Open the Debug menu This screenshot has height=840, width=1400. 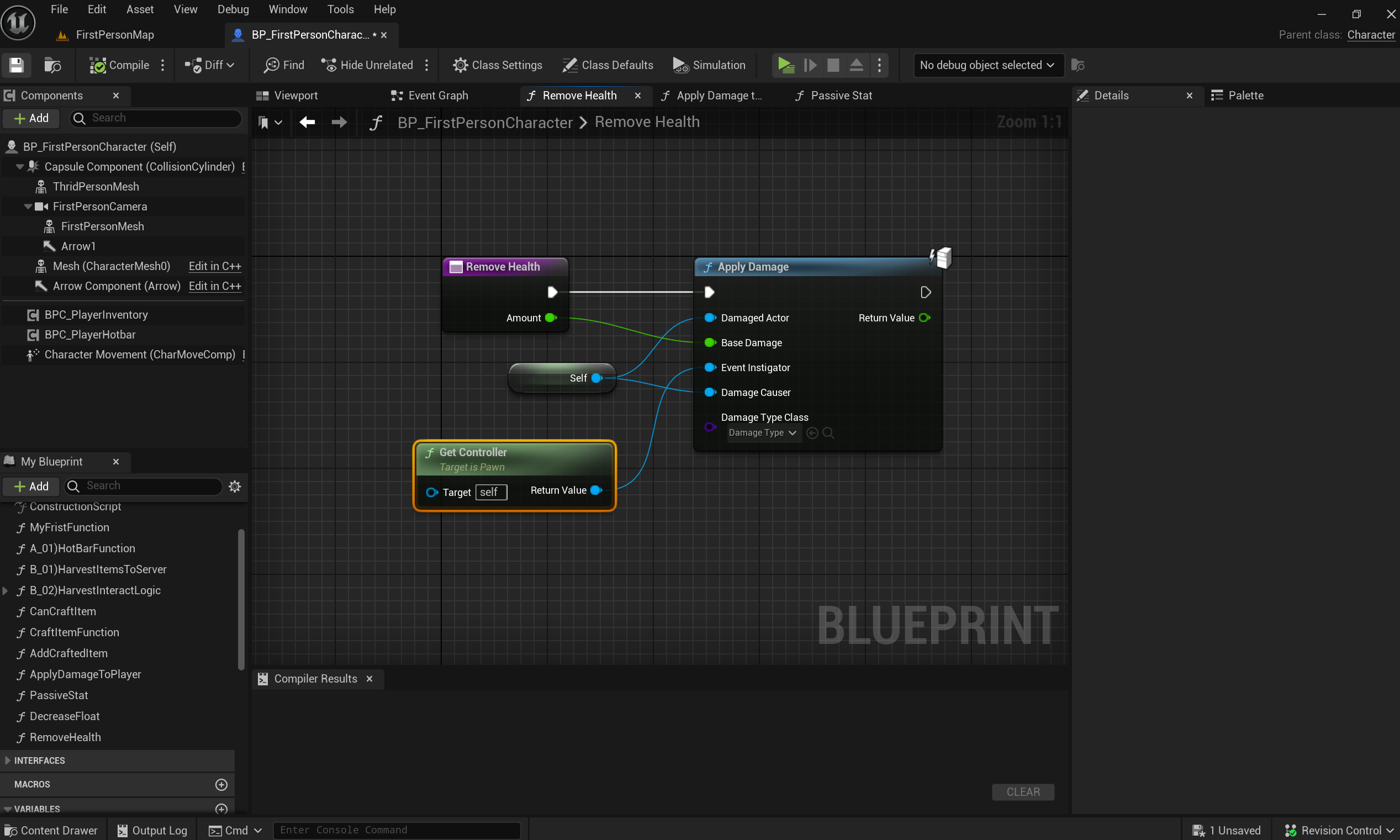233,9
